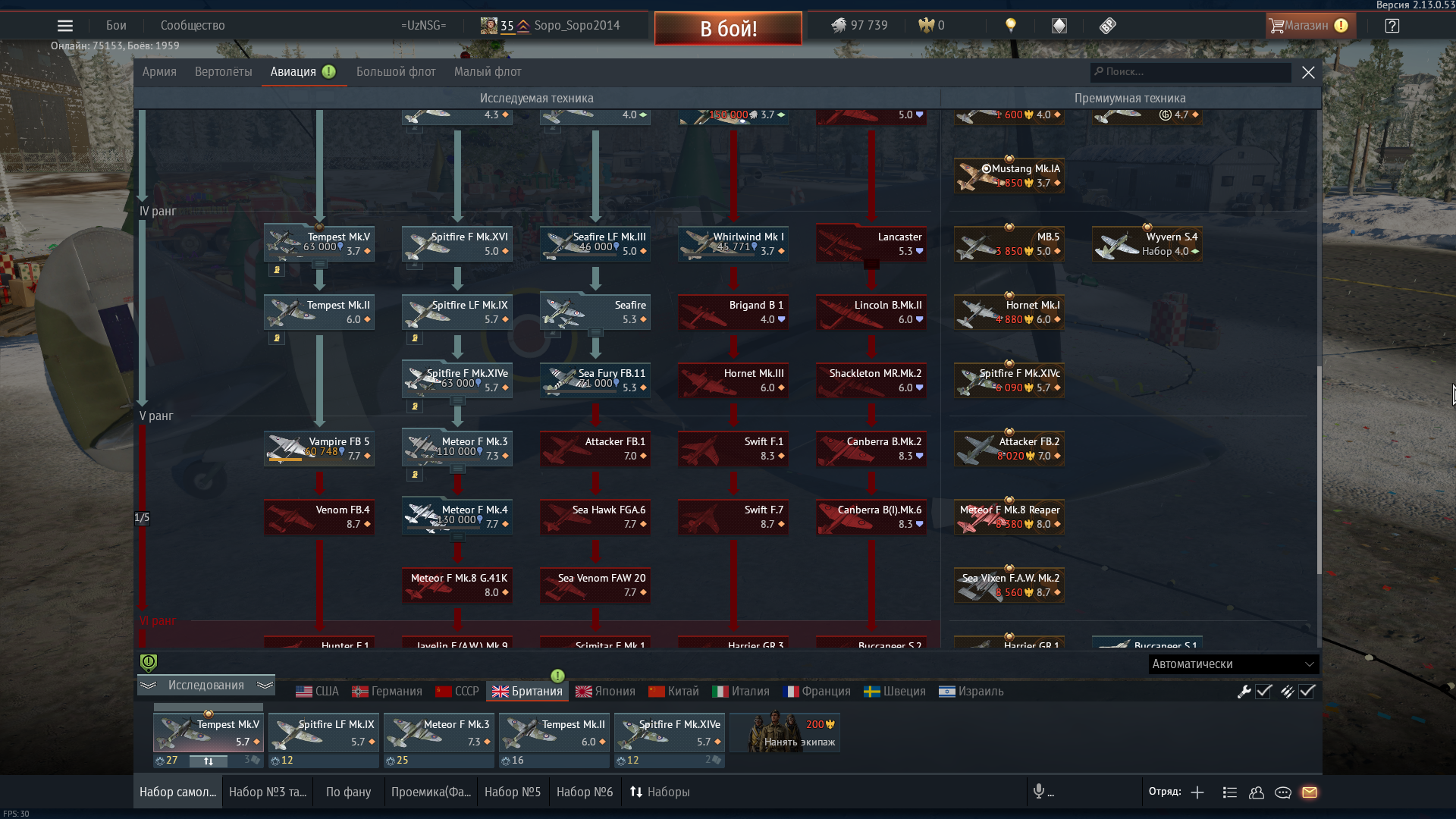The height and width of the screenshot is (819, 1456).
Task: Open the glowing mail envelope icon
Action: 1310,792
